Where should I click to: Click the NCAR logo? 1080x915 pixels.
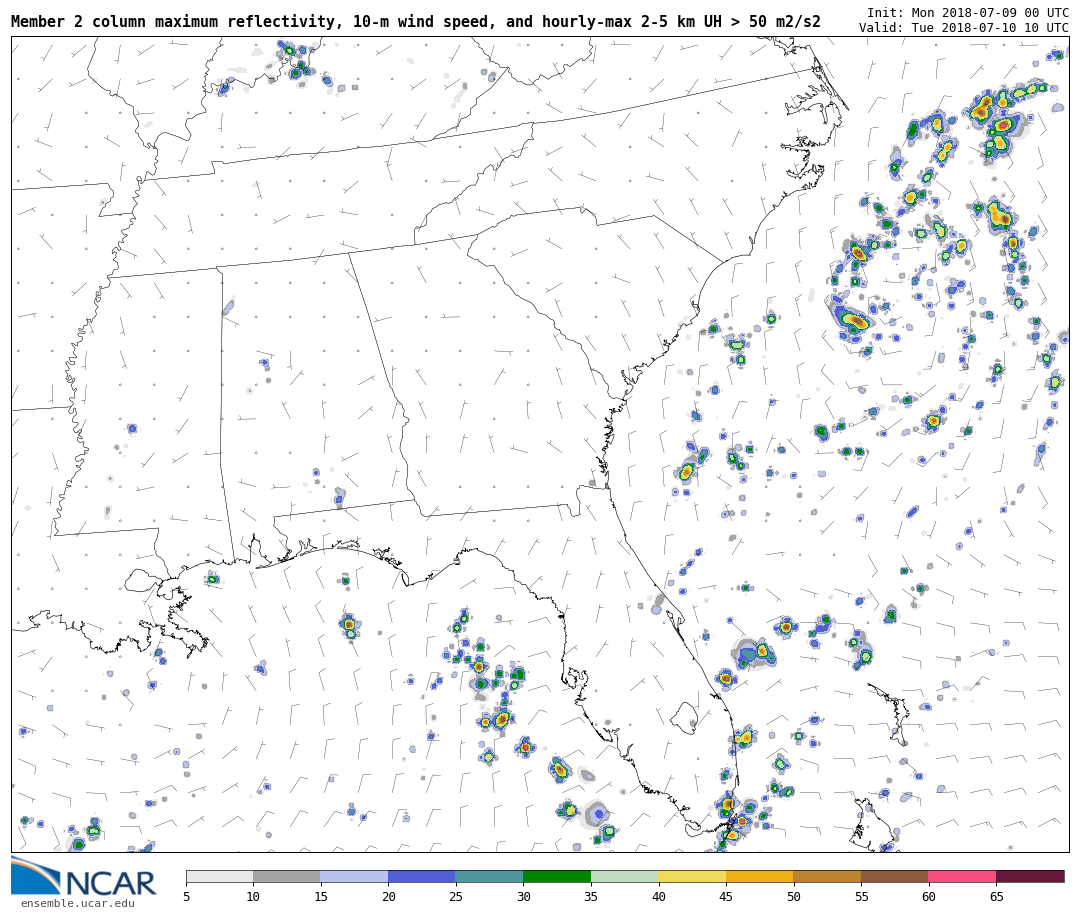coord(84,878)
